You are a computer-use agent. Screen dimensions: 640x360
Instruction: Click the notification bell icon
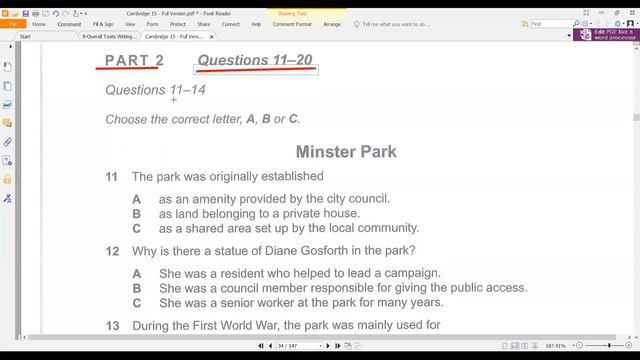pyautogui.click(x=618, y=24)
